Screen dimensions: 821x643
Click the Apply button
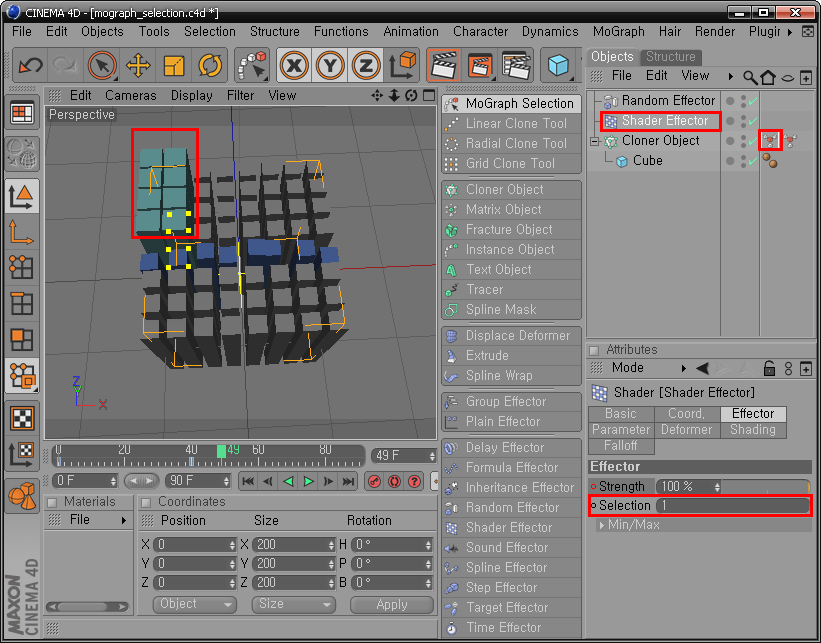click(x=392, y=605)
